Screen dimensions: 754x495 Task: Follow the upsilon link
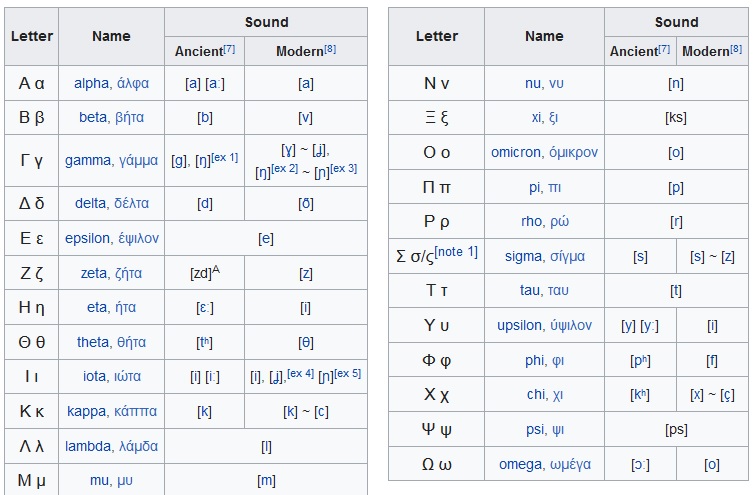tap(519, 325)
